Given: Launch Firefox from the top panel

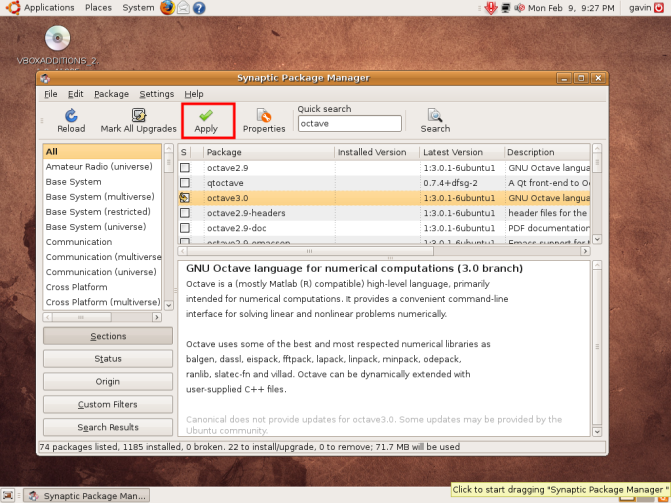Looking at the screenshot, I should (x=167, y=8).
